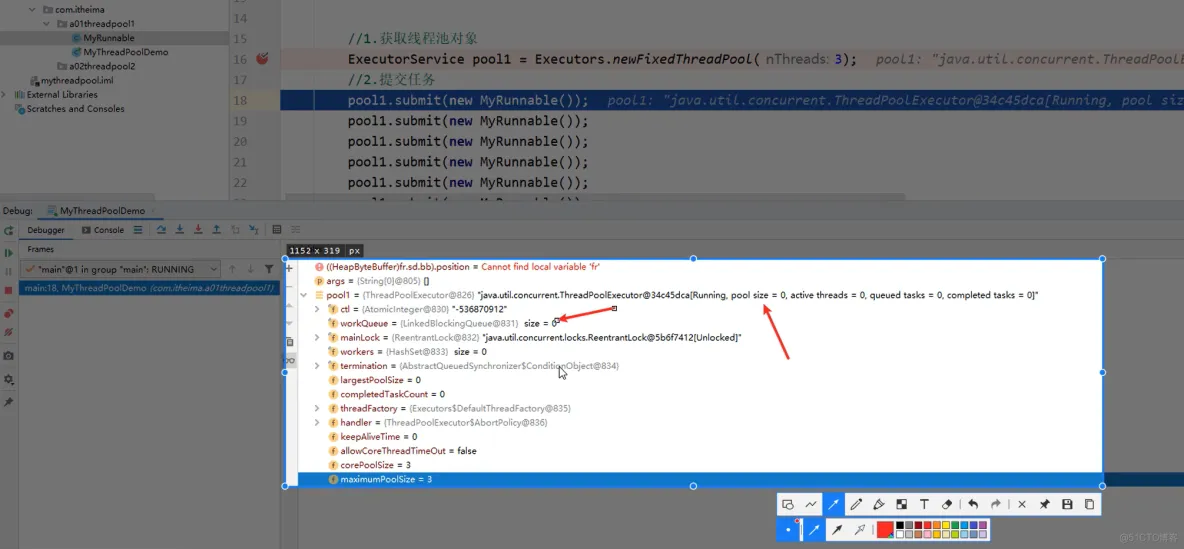Select the rectangle/ellipse shape tool
Image resolution: width=1184 pixels, height=549 pixels.
coord(788,504)
